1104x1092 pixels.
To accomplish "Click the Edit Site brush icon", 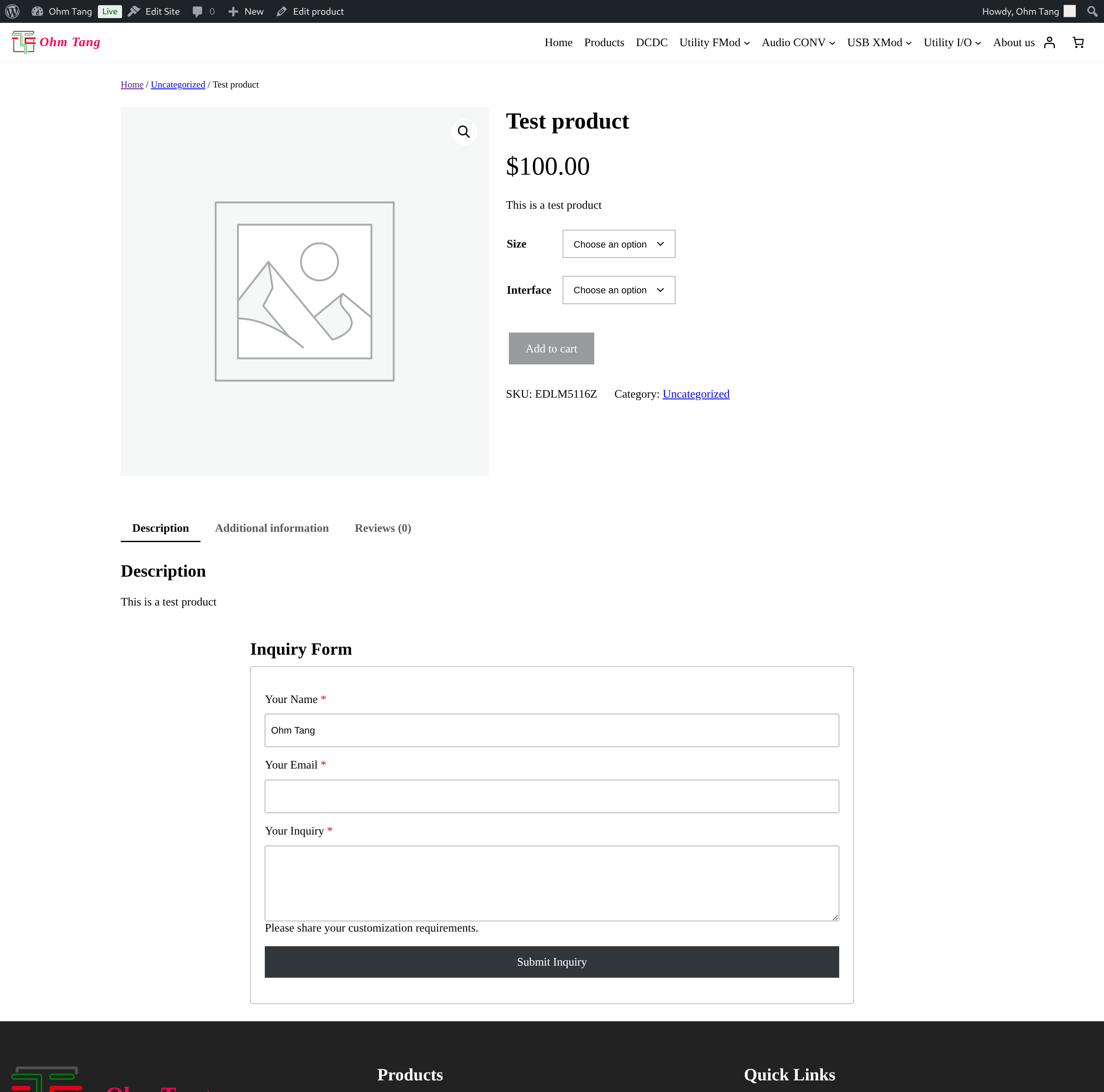I will coord(134,11).
